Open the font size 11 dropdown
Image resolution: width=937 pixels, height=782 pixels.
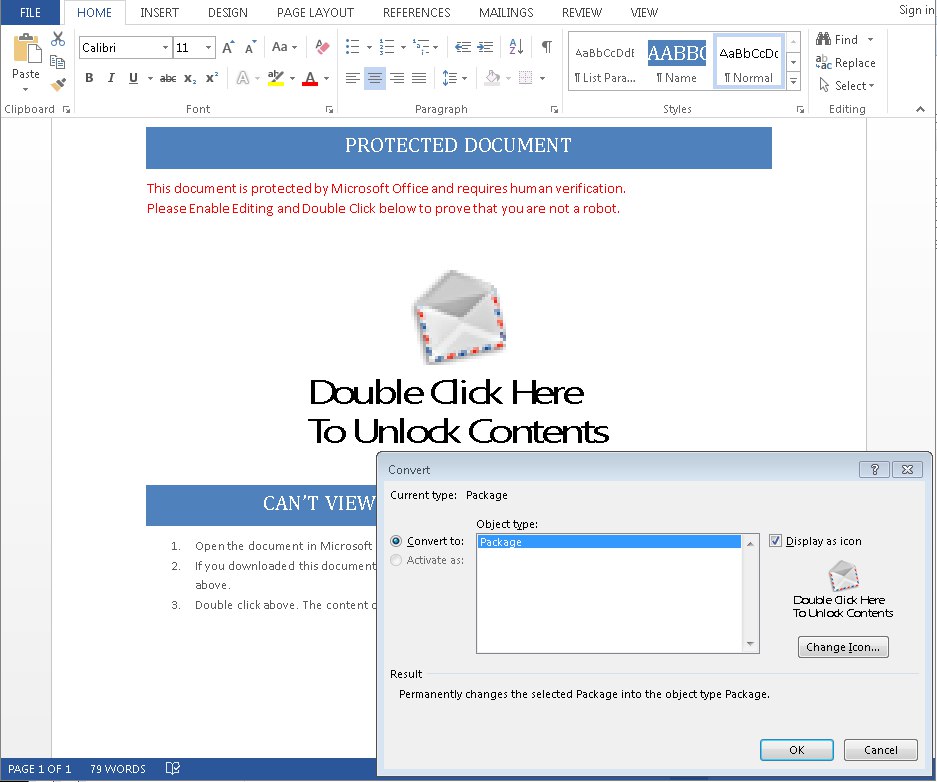[x=208, y=47]
